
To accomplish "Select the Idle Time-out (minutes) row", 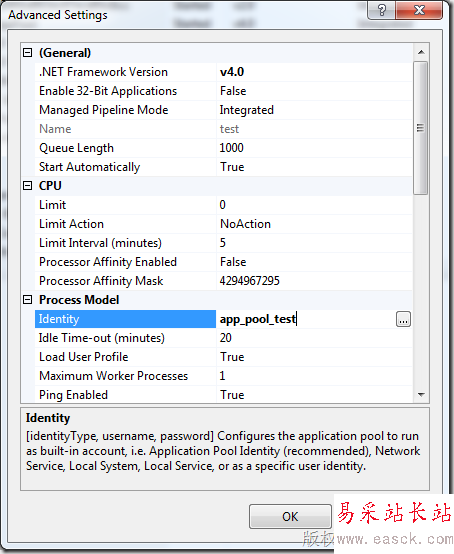I will click(223, 338).
